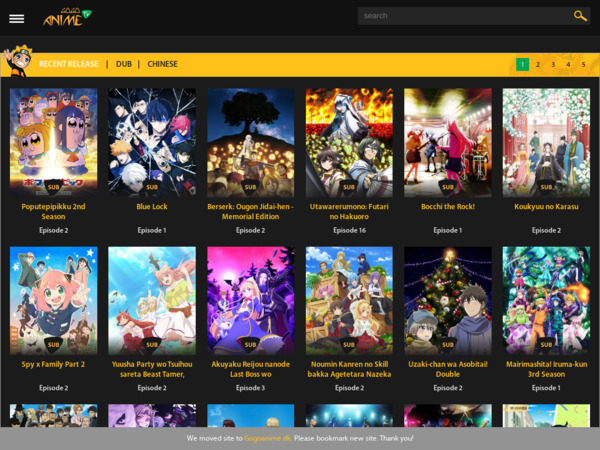Click SUB badge on Akuyaku Reijou poster

point(251,344)
